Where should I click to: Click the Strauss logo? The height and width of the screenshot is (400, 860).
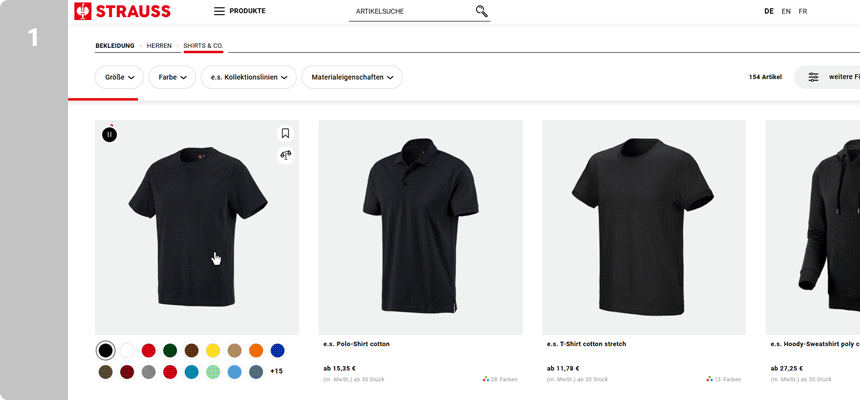click(122, 11)
